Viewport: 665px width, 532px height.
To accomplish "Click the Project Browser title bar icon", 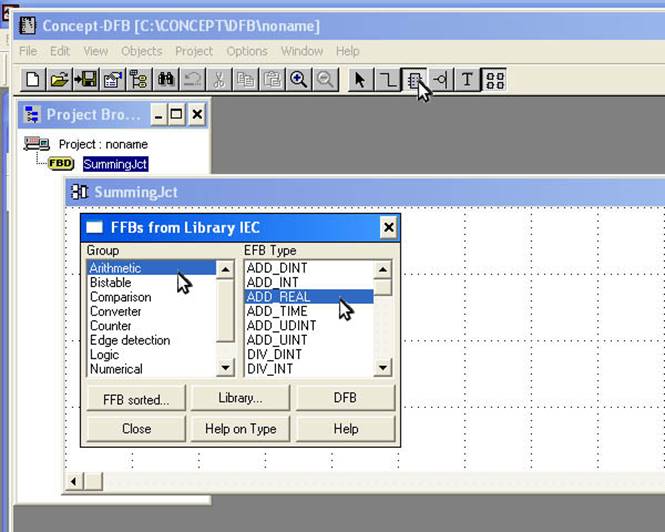I will [32, 115].
